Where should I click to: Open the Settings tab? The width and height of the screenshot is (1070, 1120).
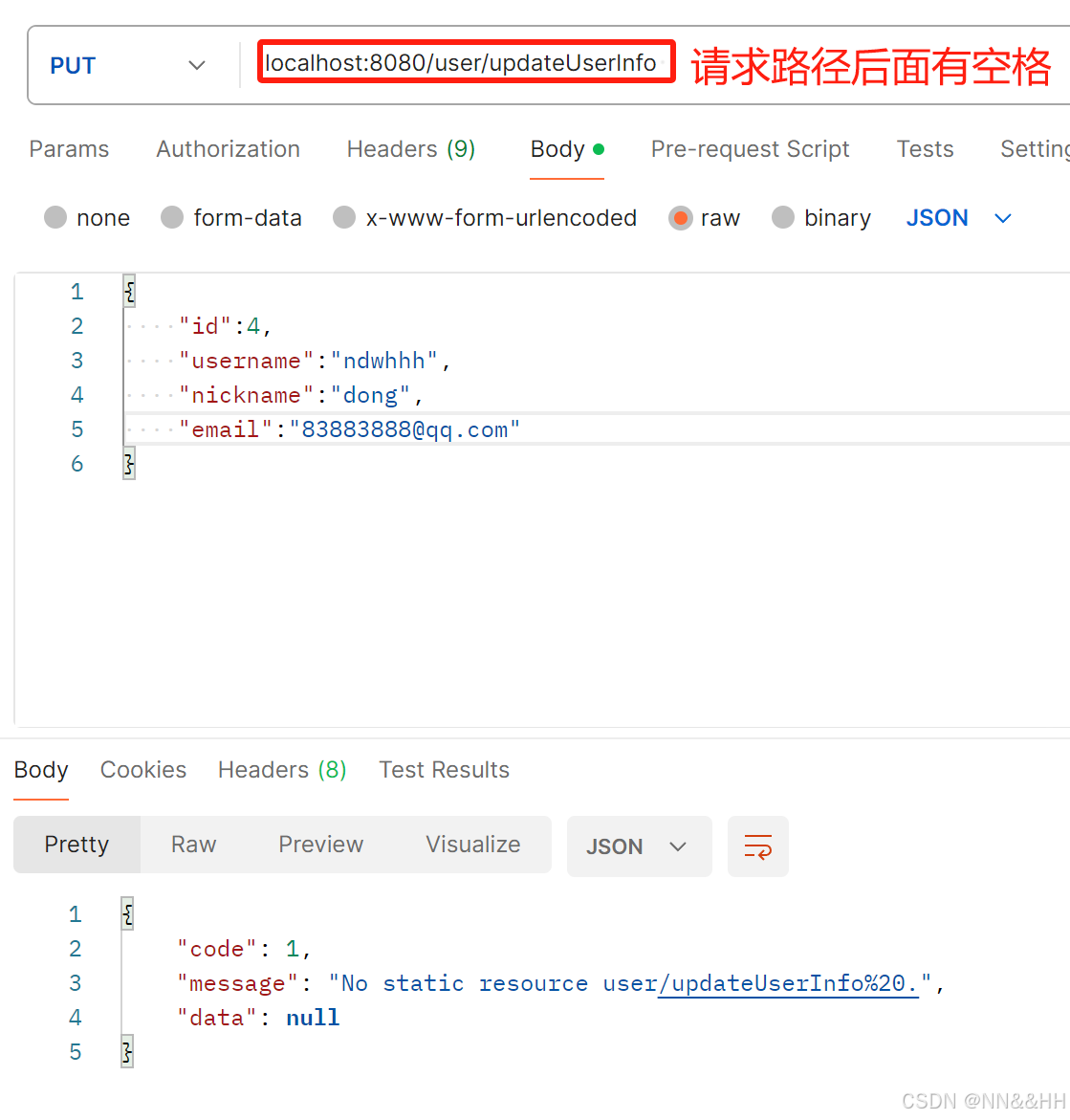click(1035, 148)
